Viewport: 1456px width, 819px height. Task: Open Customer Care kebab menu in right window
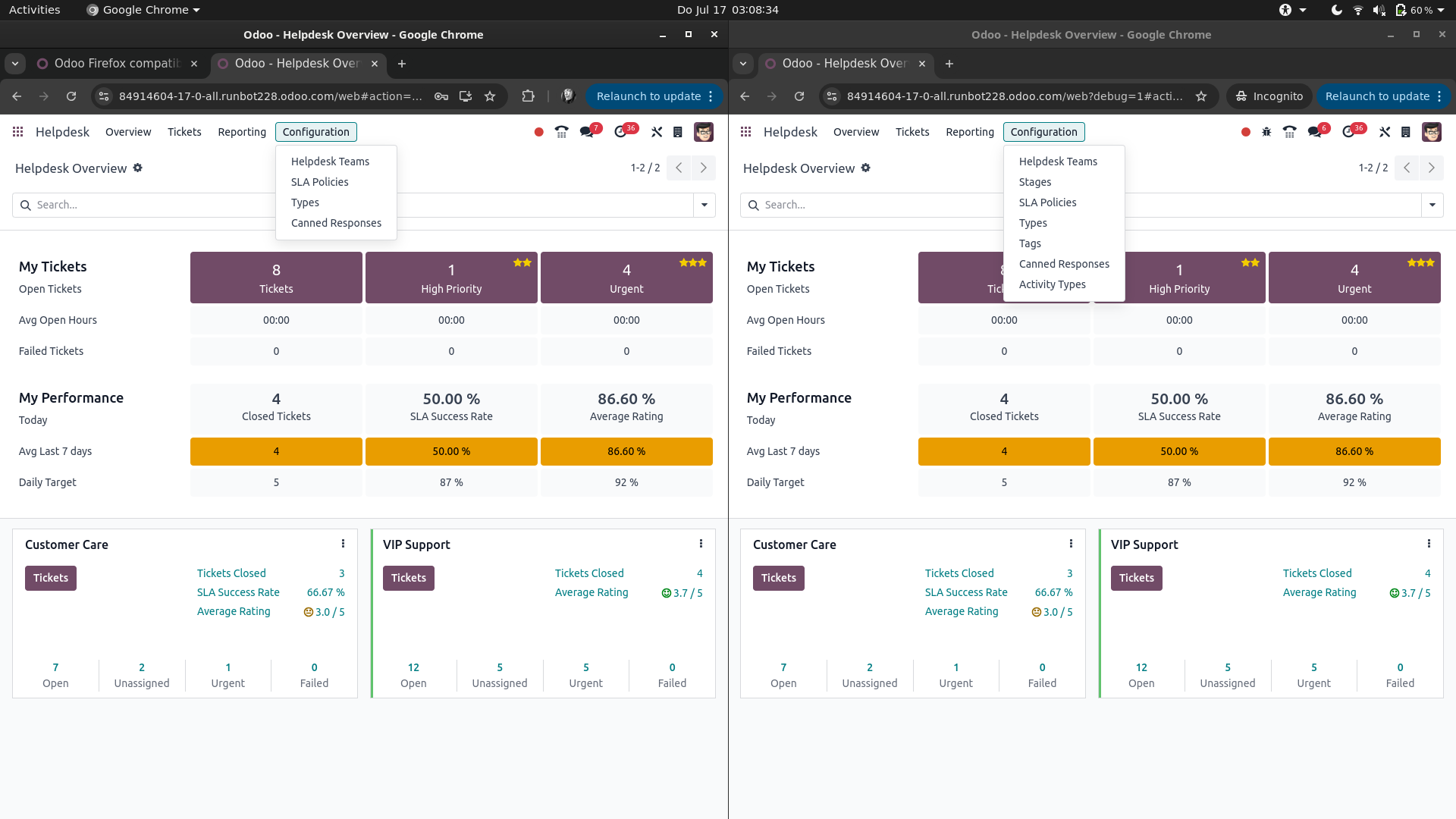(x=1071, y=544)
